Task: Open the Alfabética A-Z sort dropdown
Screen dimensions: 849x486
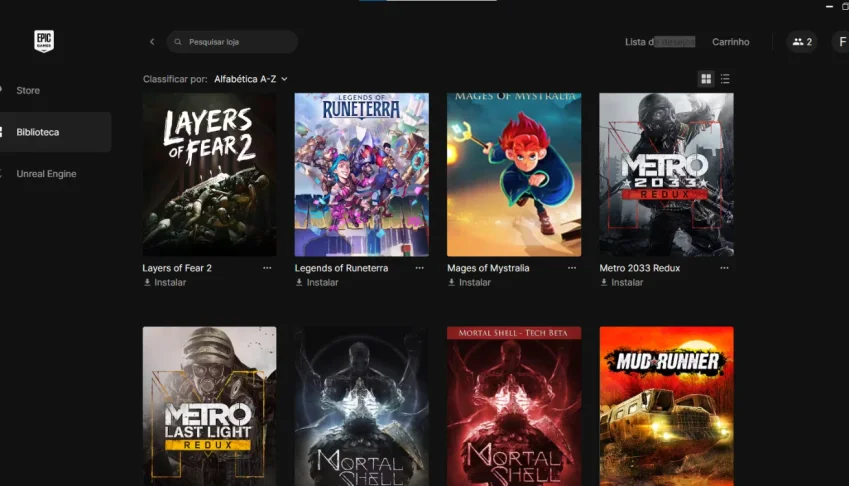Action: point(251,79)
